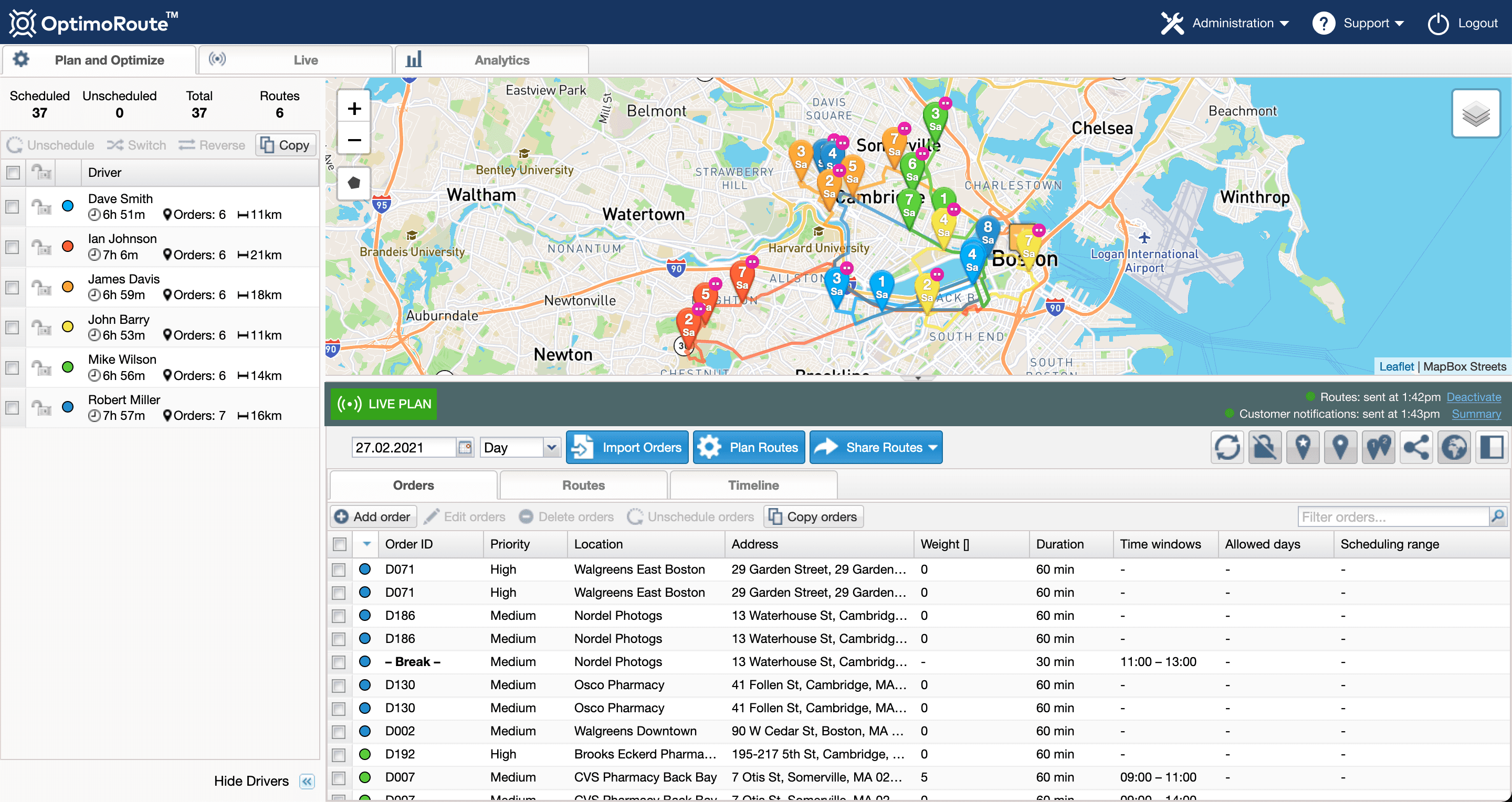Collapse drivers panel with double-chevron icon
Image resolution: width=1512 pixels, height=802 pixels.
[x=307, y=781]
